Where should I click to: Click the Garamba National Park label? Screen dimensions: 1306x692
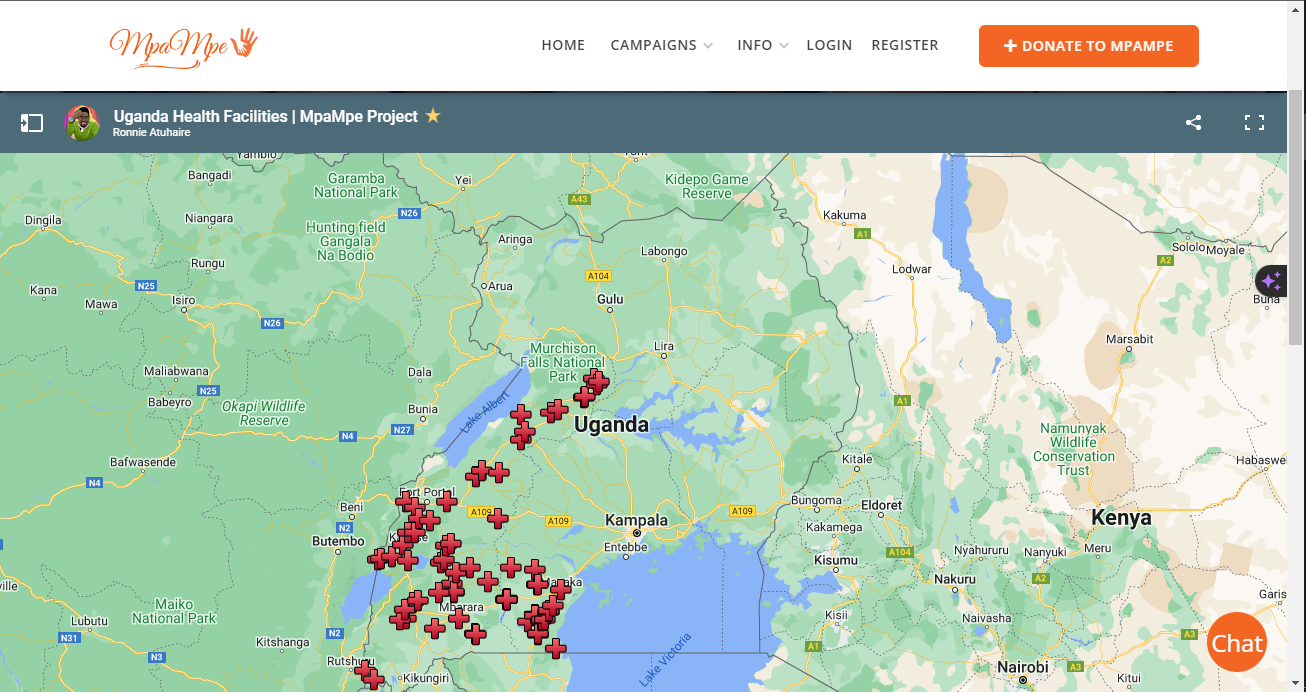pyautogui.click(x=356, y=185)
